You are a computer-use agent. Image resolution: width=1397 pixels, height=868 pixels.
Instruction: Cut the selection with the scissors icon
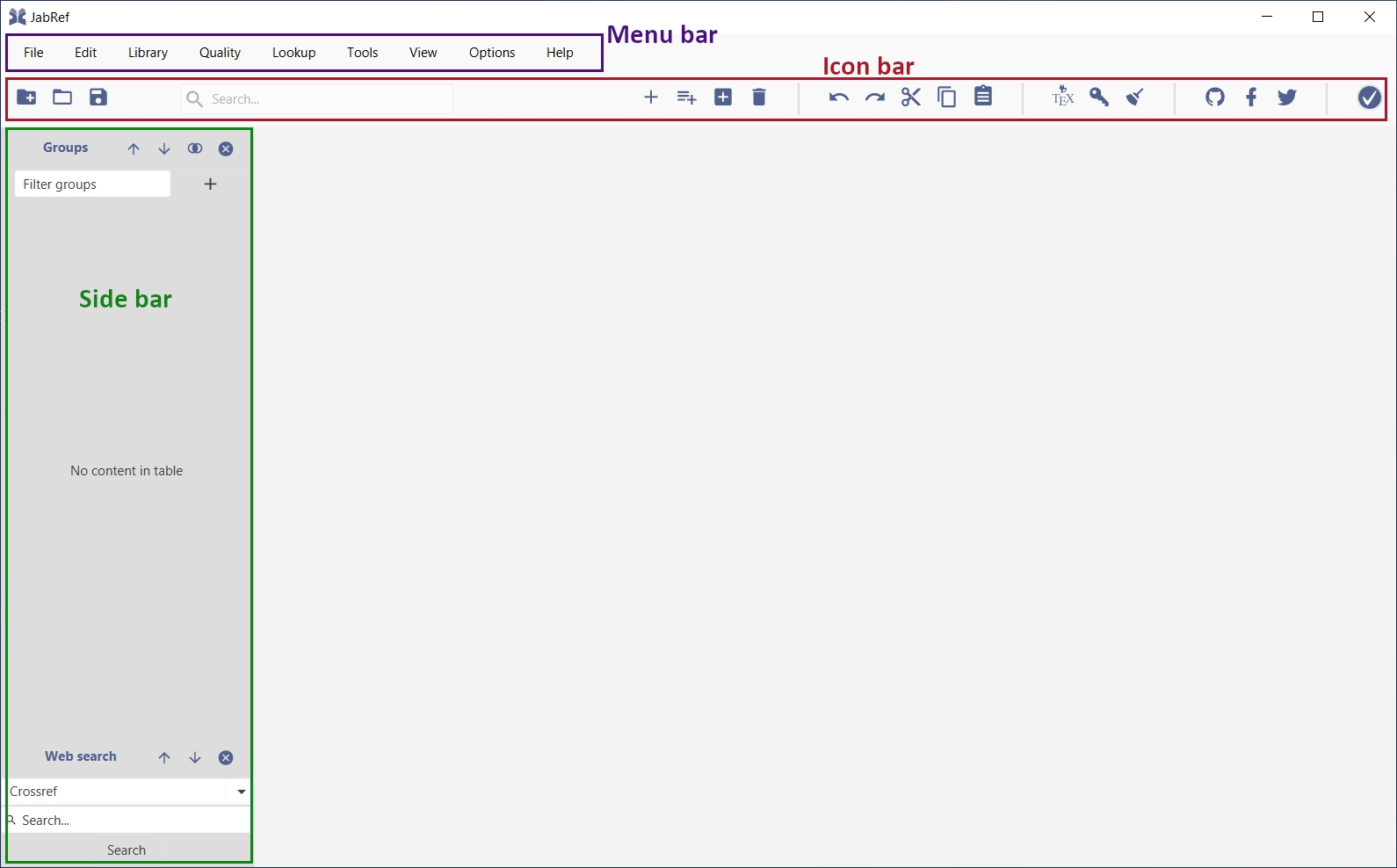click(911, 97)
